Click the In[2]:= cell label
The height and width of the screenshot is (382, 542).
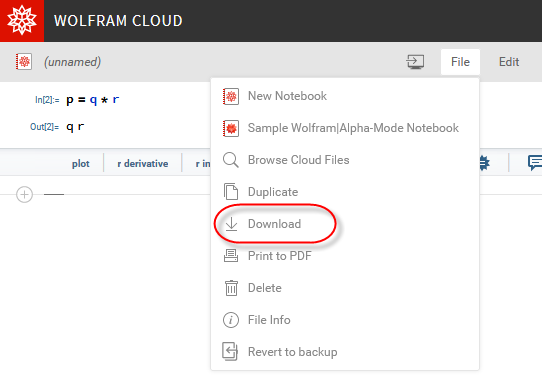coord(47,100)
